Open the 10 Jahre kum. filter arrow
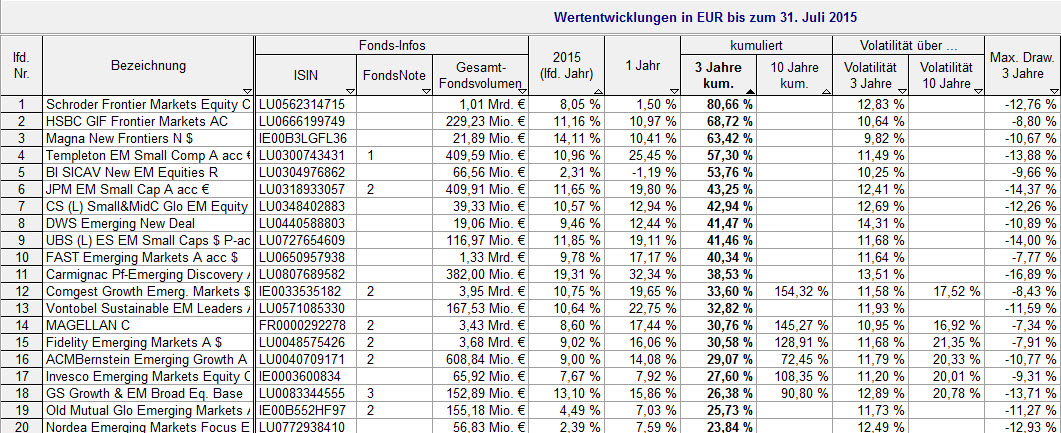 (825, 91)
